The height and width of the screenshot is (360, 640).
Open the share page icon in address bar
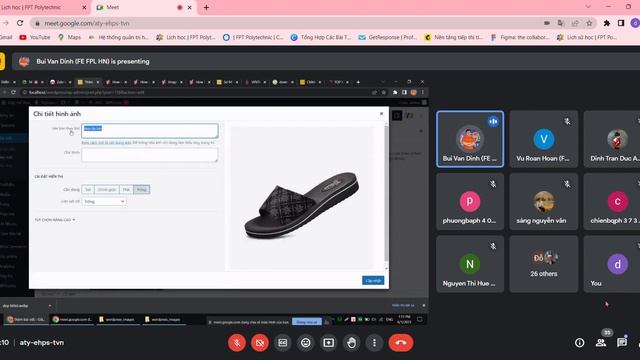click(575, 23)
